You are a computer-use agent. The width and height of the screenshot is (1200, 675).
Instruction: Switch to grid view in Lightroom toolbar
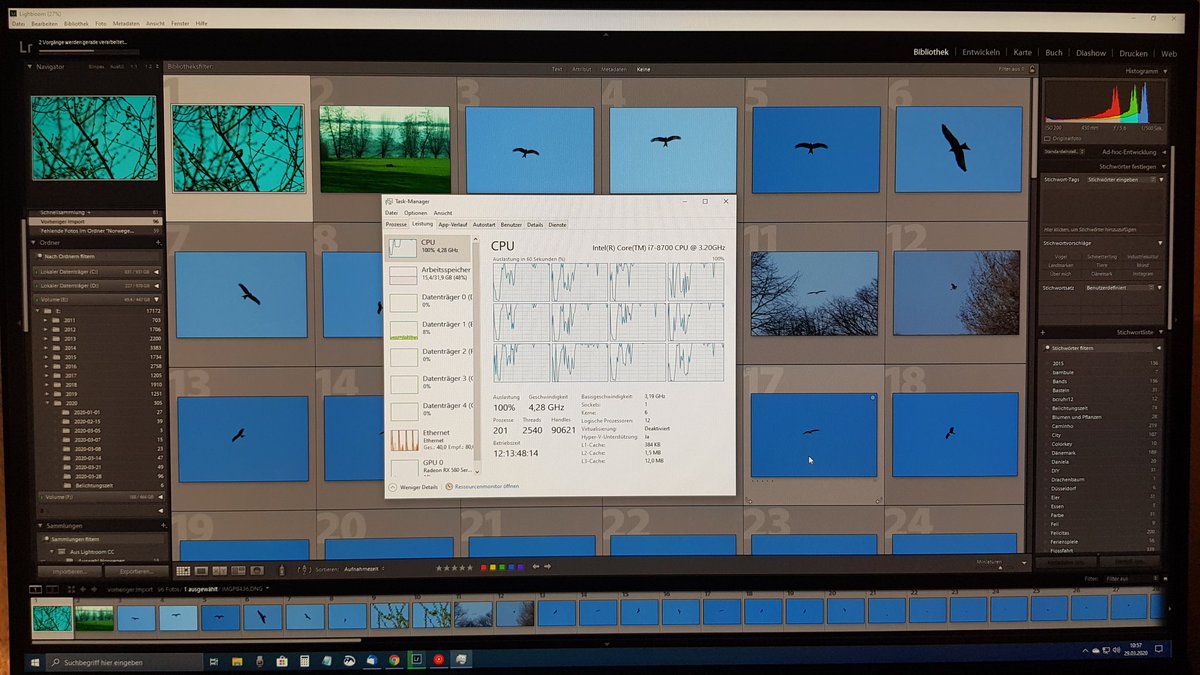click(x=183, y=571)
